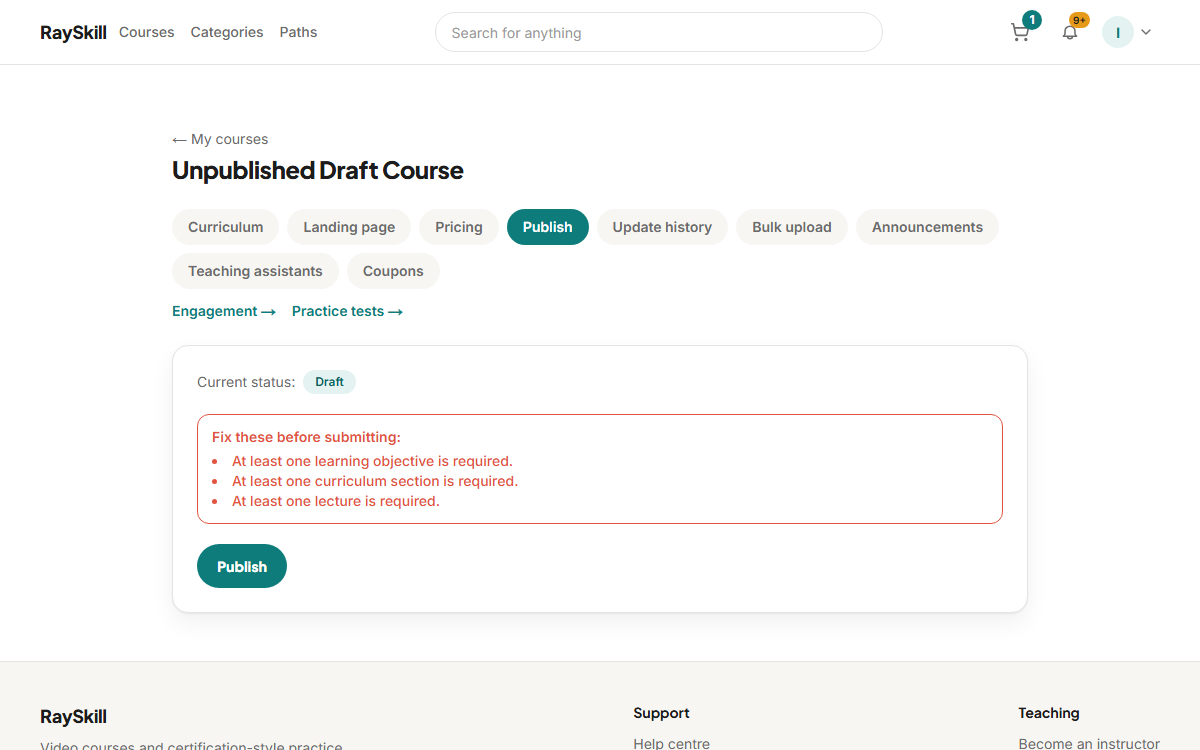Click 'At least one lecture is required.'
This screenshot has height=750, width=1200.
click(x=336, y=501)
